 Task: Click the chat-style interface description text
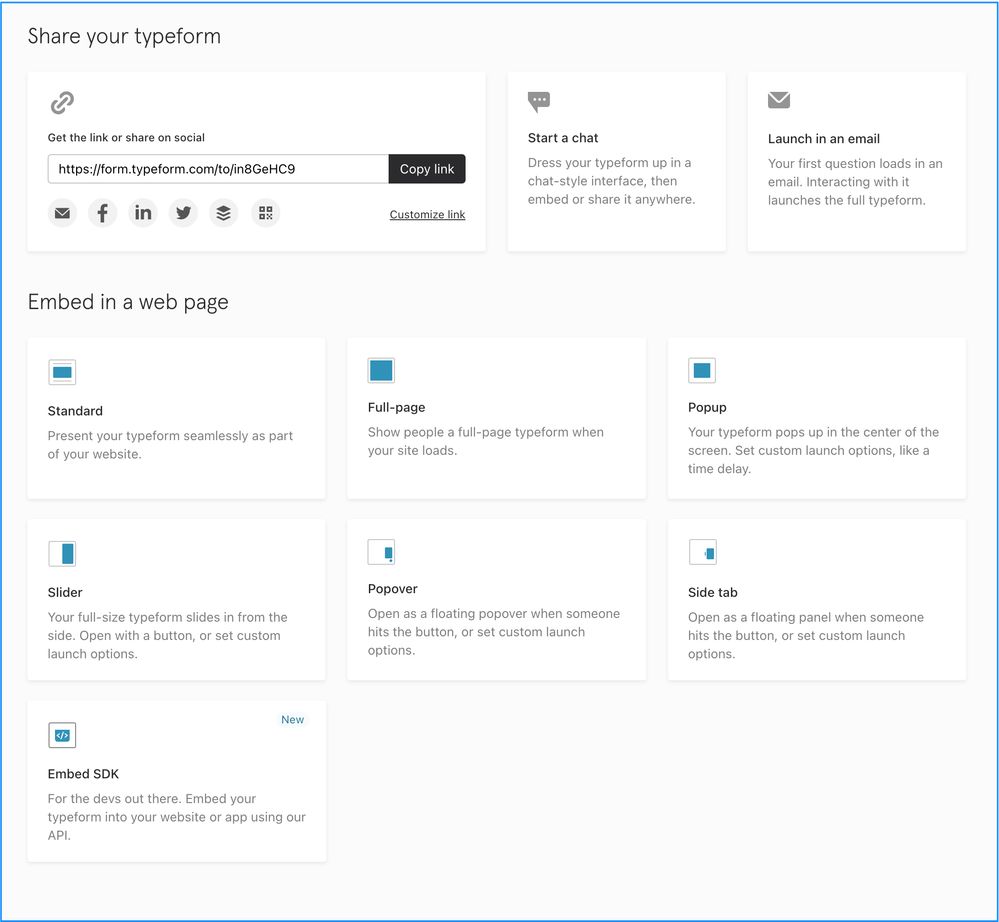(x=611, y=181)
